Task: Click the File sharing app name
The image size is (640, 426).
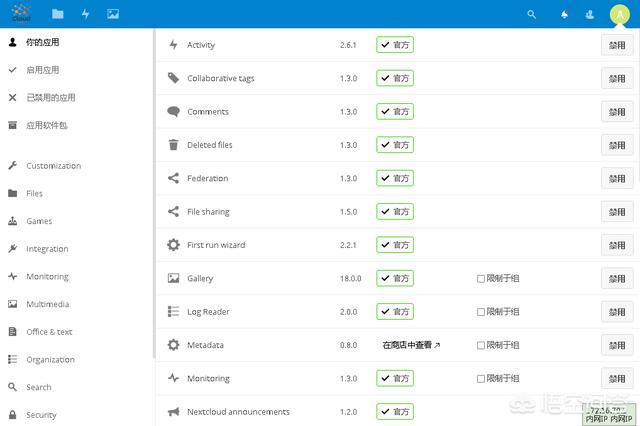Action: point(208,212)
